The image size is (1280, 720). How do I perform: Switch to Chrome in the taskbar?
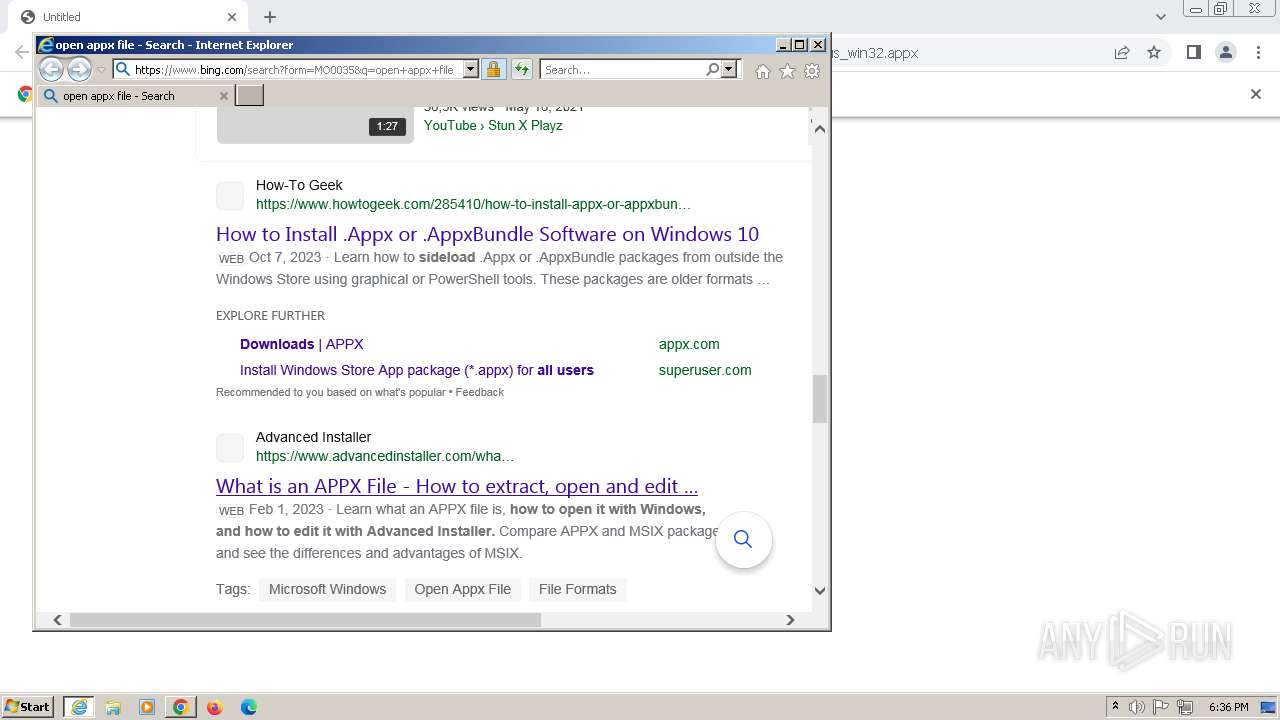click(180, 707)
